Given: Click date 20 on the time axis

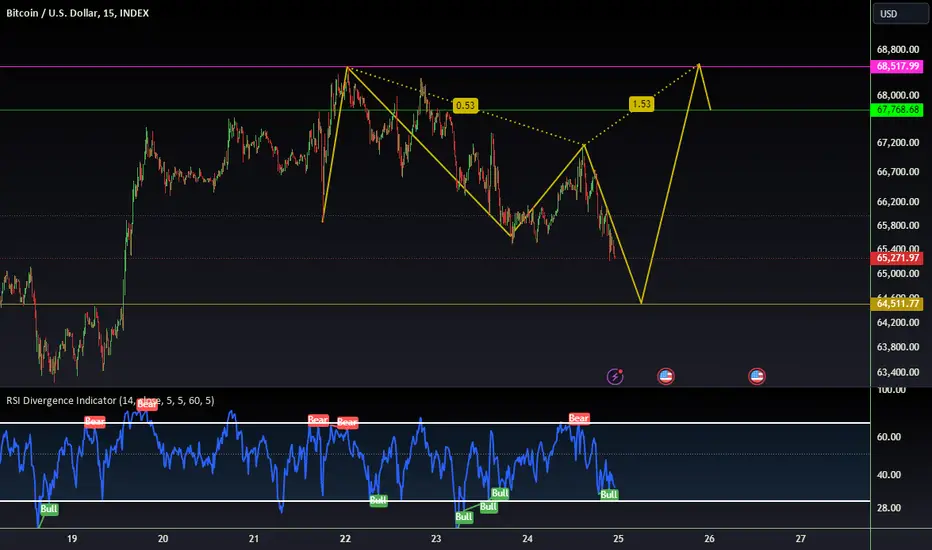Looking at the screenshot, I should pos(163,539).
